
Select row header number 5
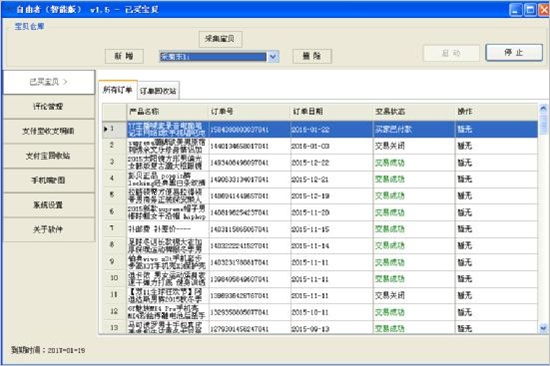coord(114,195)
